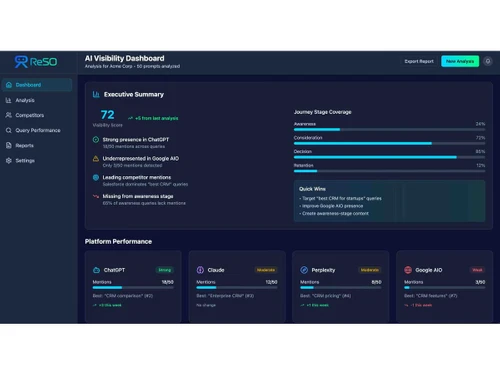The image size is (500, 375).
Task: Click the Strong badge on ChatGPT card
Action: [x=165, y=270]
